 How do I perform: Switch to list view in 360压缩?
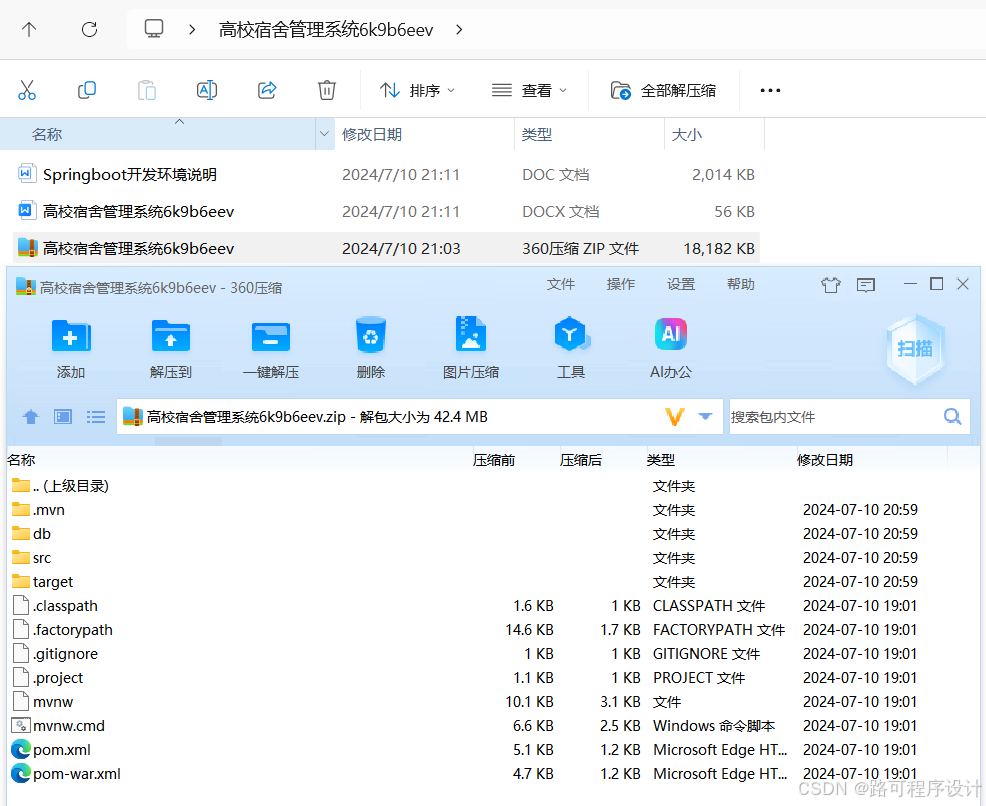pyautogui.click(x=96, y=417)
